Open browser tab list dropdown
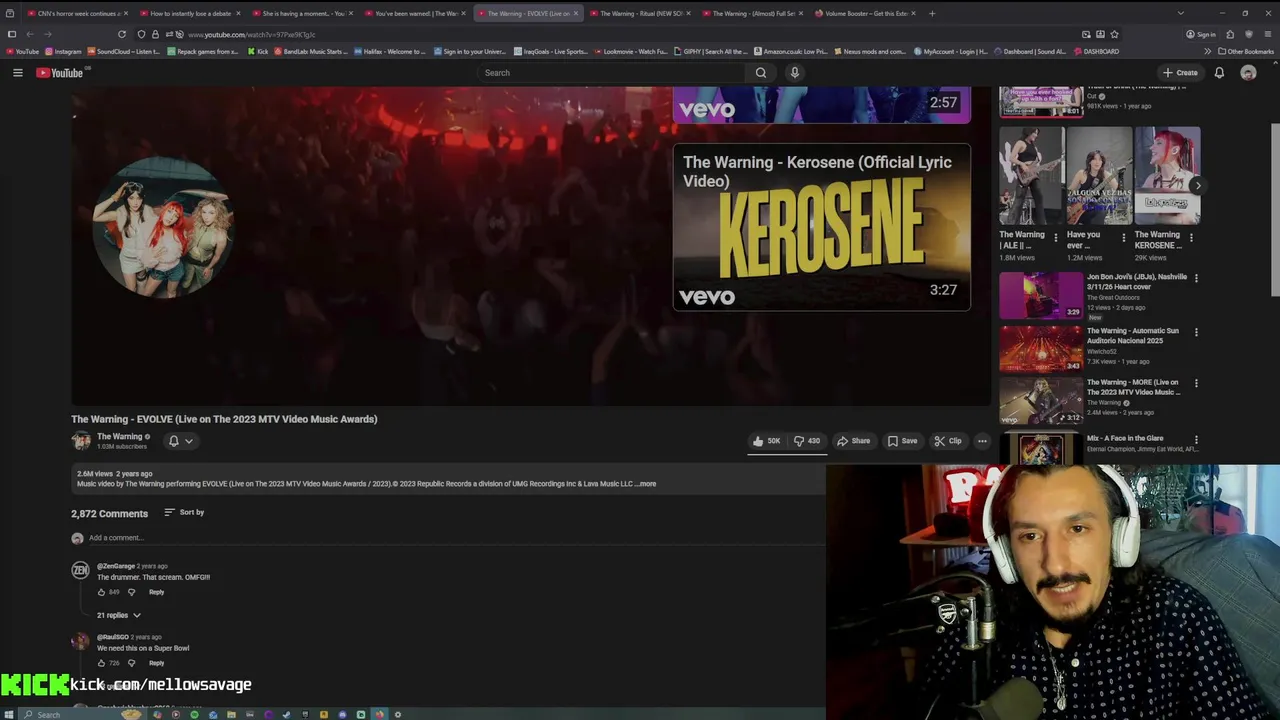 click(x=1180, y=13)
